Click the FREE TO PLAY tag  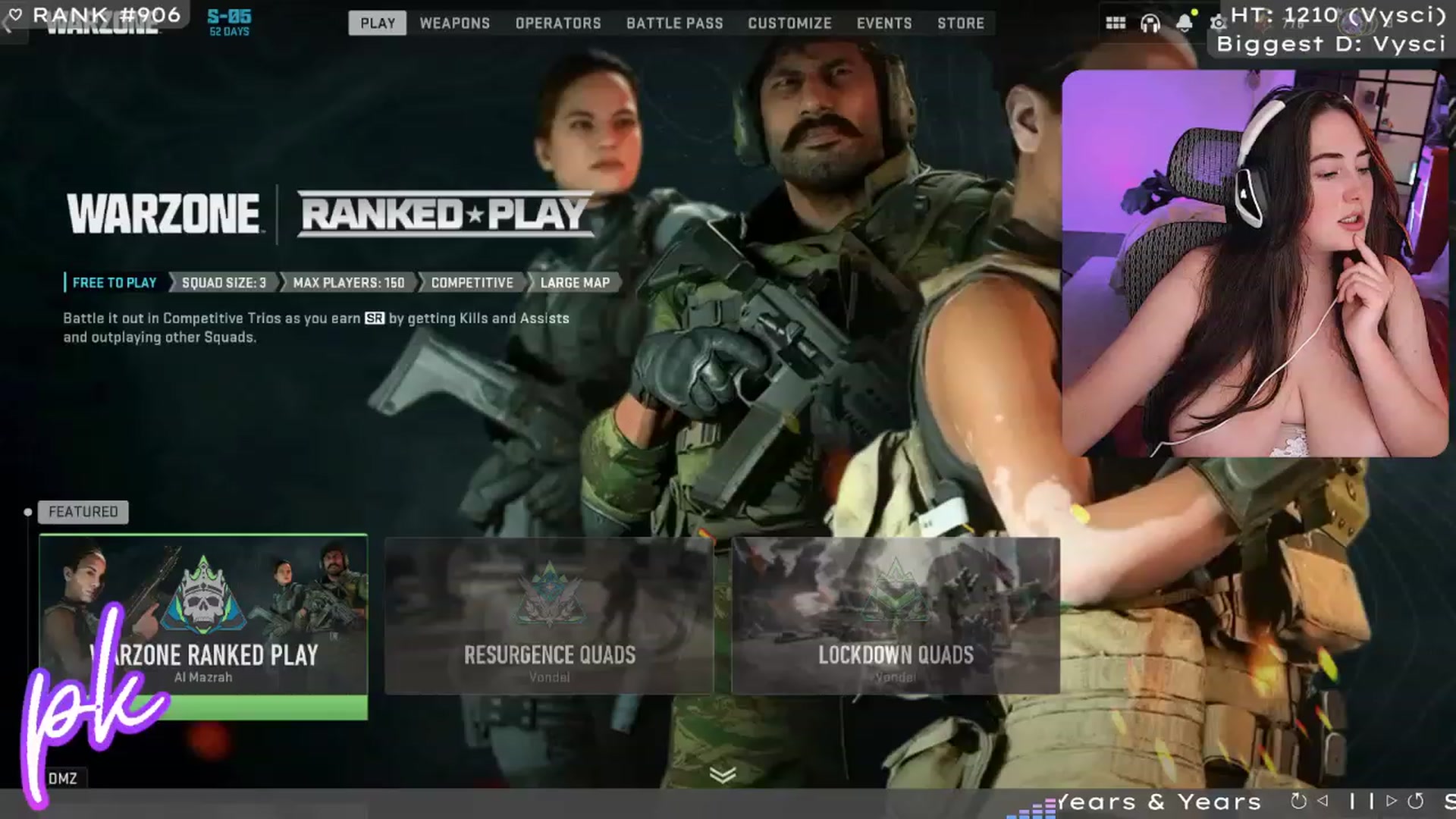click(x=114, y=283)
